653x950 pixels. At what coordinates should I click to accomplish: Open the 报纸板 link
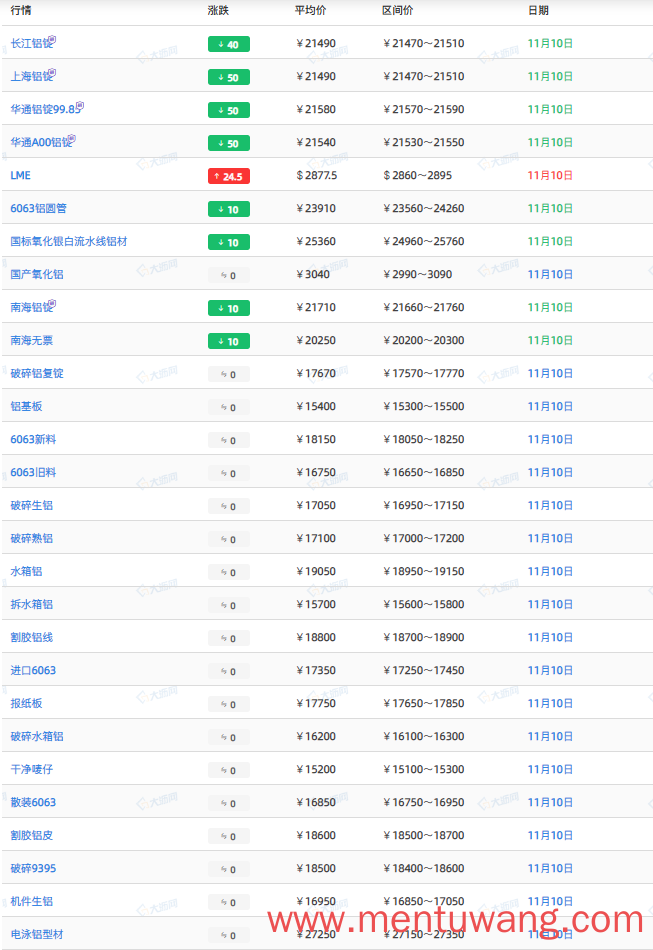click(x=26, y=703)
